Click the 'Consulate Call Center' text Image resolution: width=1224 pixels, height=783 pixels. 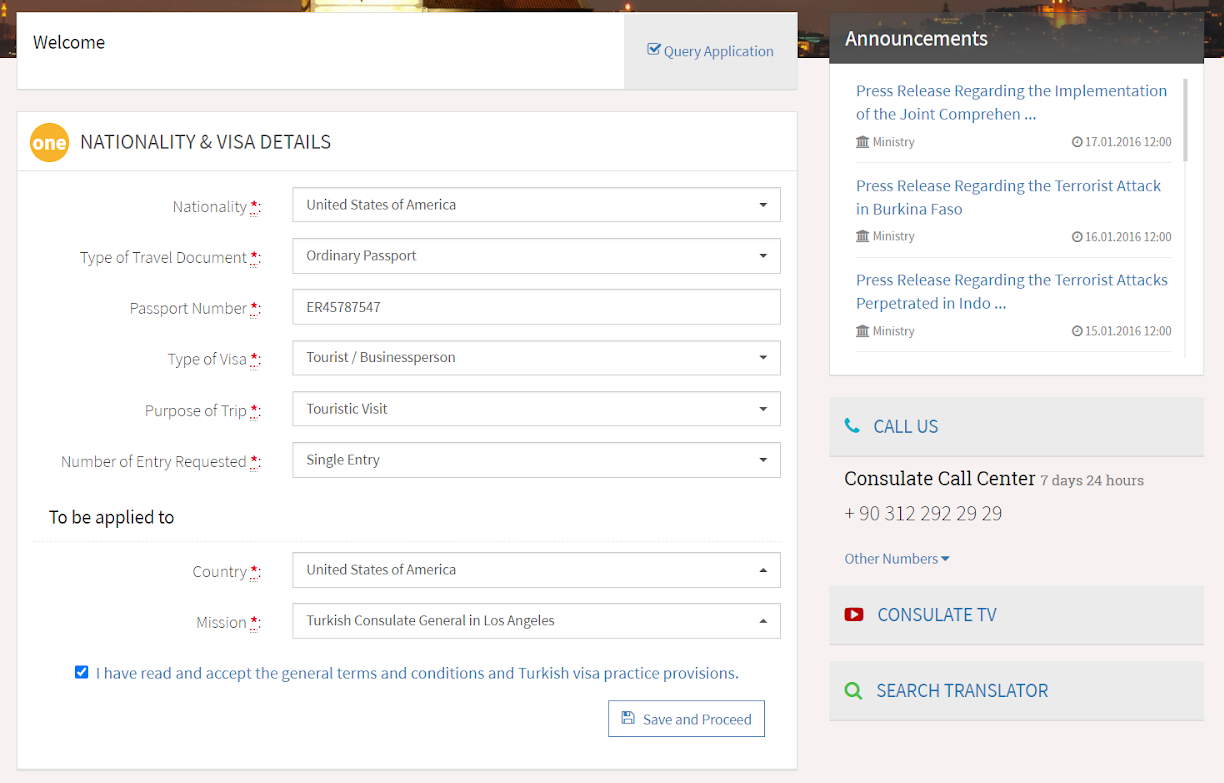coord(940,479)
